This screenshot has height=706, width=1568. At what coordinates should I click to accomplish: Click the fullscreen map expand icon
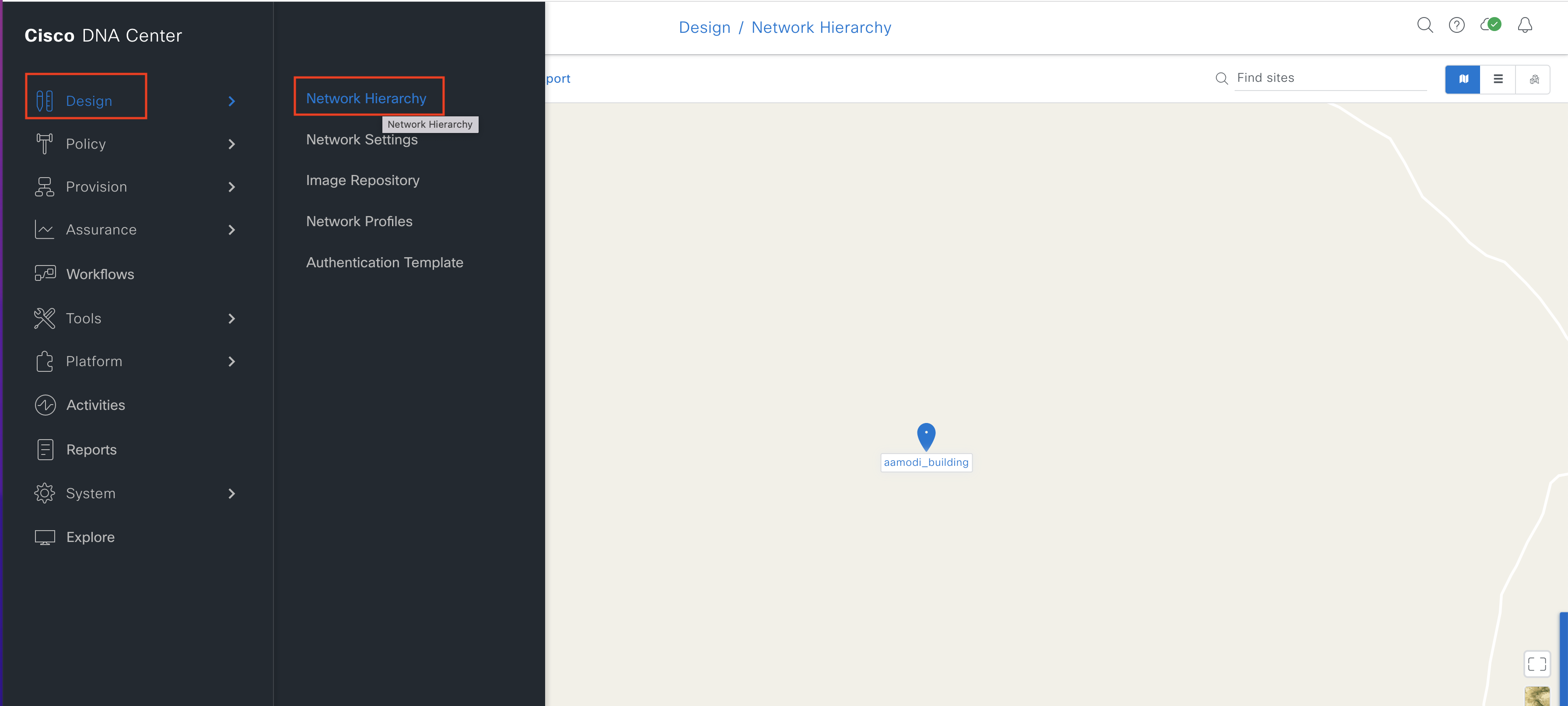tap(1536, 664)
